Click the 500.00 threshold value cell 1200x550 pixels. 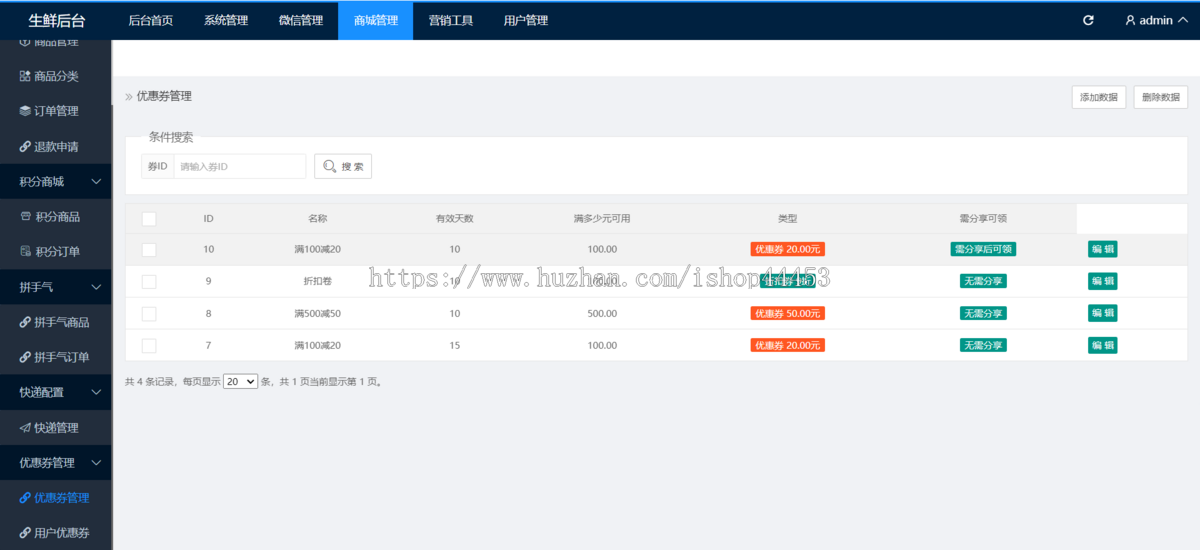pyautogui.click(x=602, y=314)
